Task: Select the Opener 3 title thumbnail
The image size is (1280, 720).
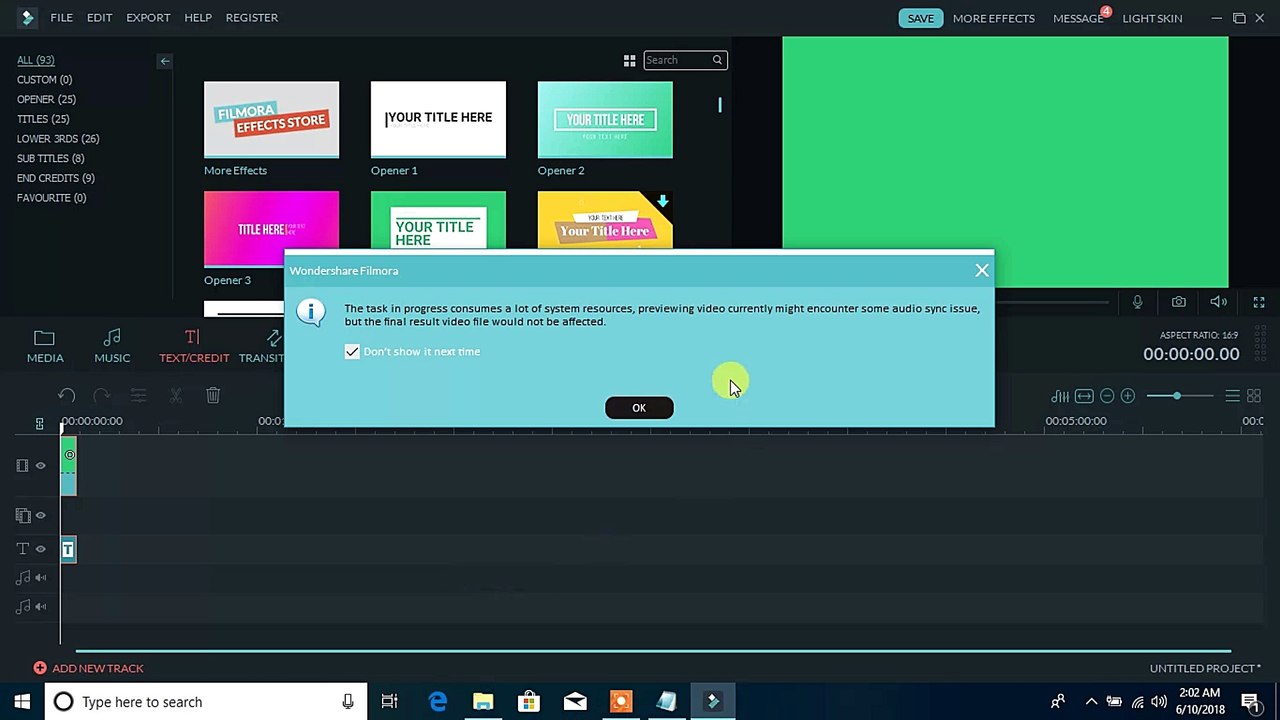Action: pyautogui.click(x=271, y=230)
